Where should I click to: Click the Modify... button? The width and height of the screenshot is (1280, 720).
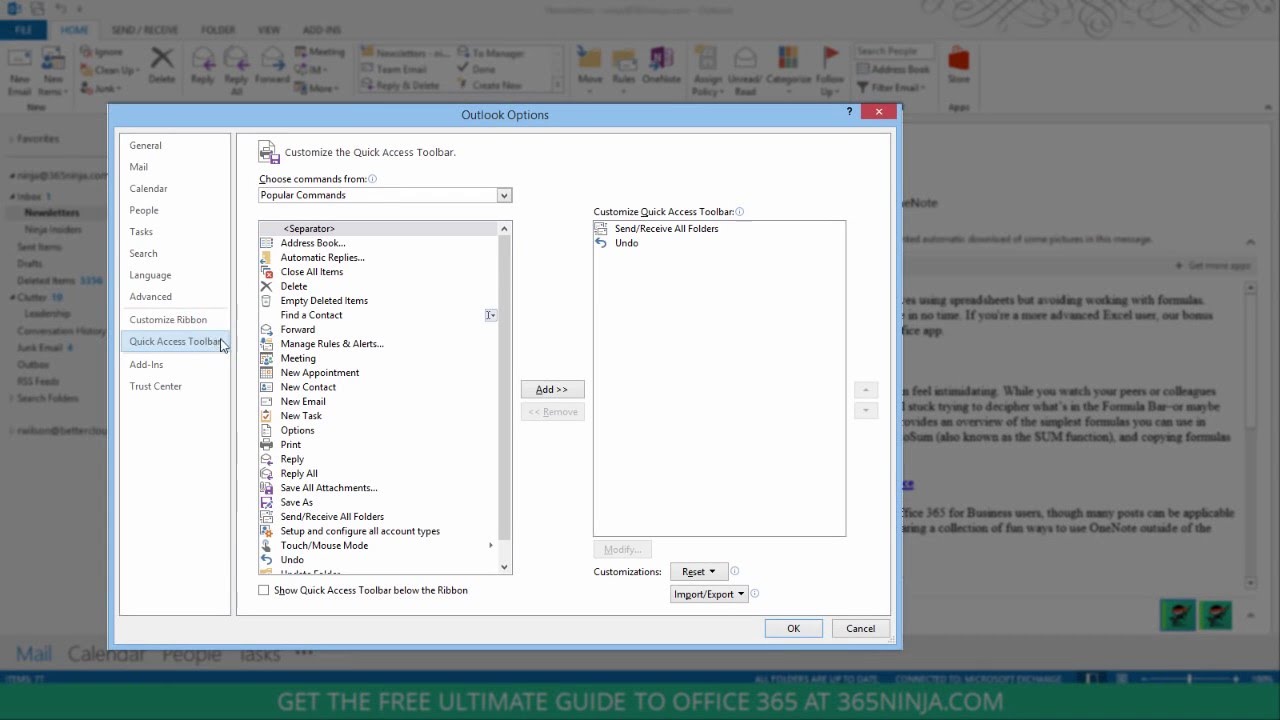622,550
